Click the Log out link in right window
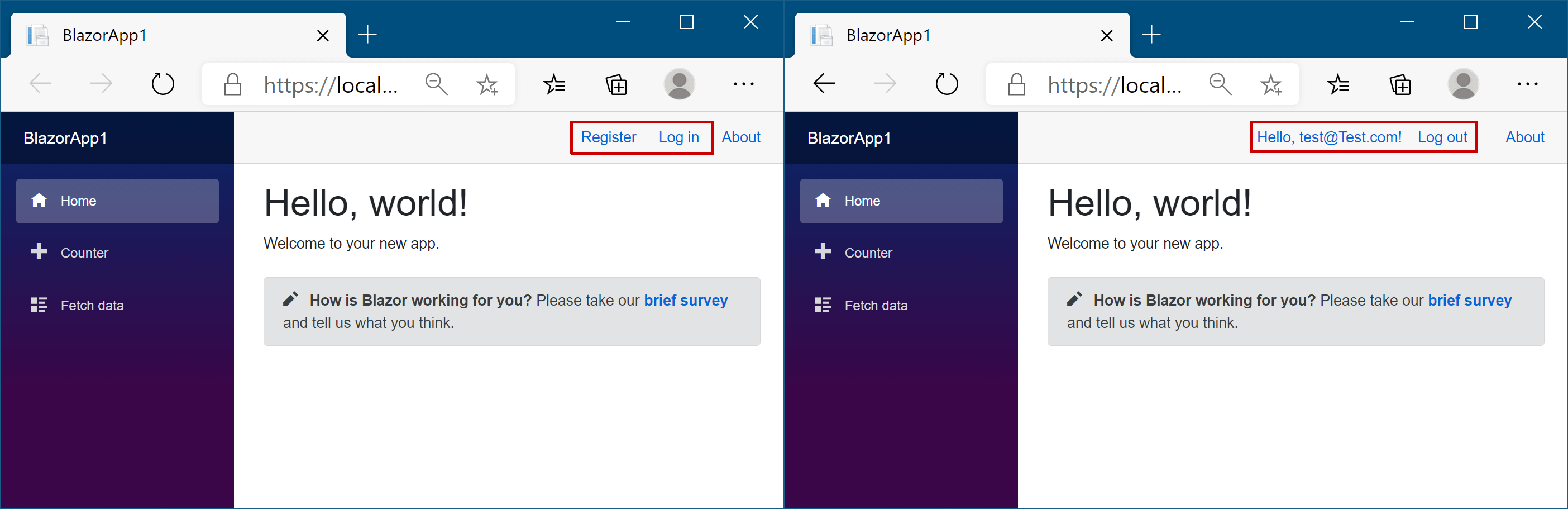 click(x=1442, y=137)
